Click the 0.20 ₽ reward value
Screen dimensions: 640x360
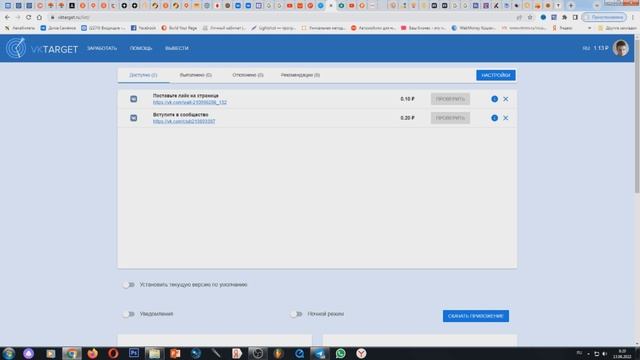(407, 118)
